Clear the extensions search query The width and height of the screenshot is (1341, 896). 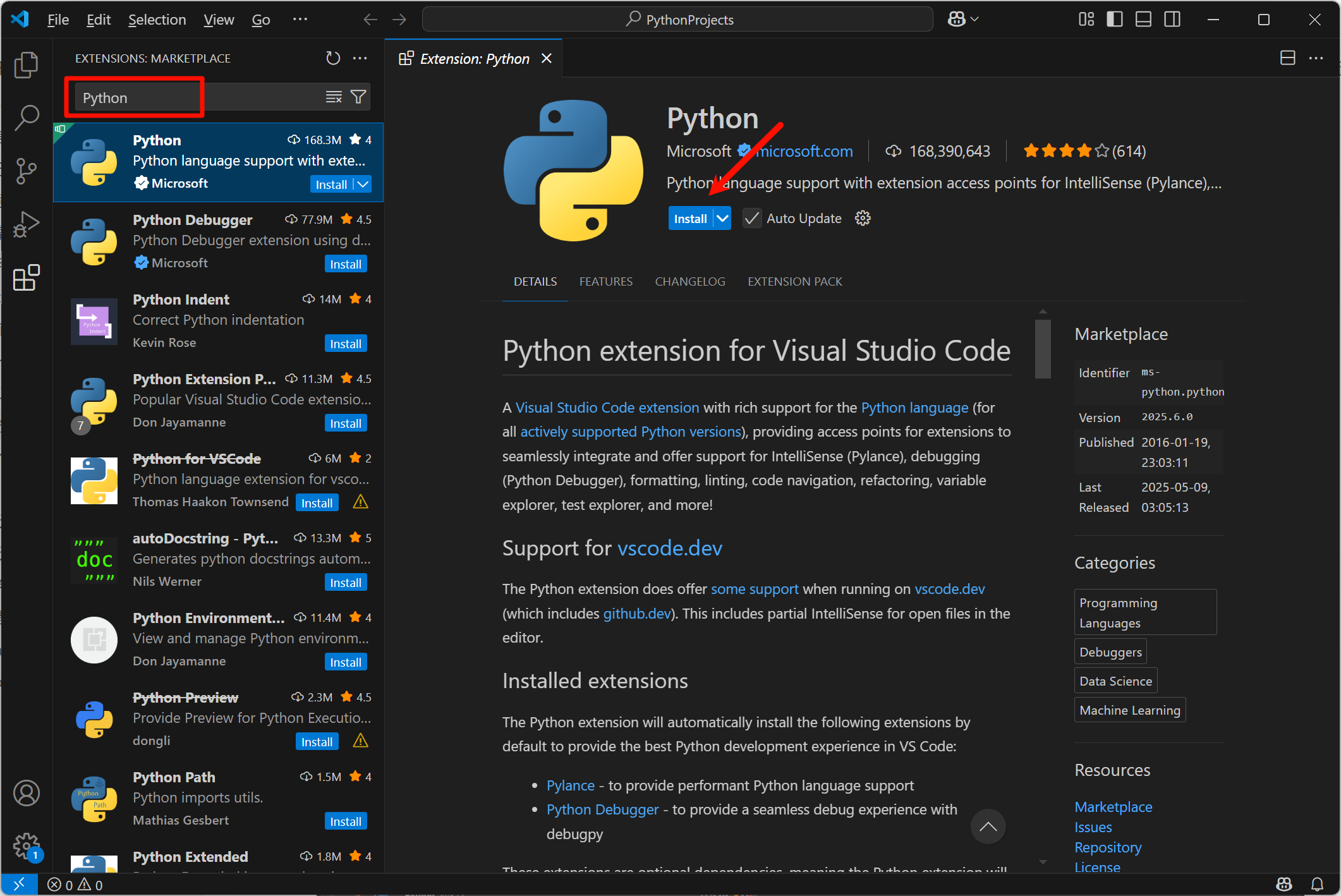click(334, 97)
